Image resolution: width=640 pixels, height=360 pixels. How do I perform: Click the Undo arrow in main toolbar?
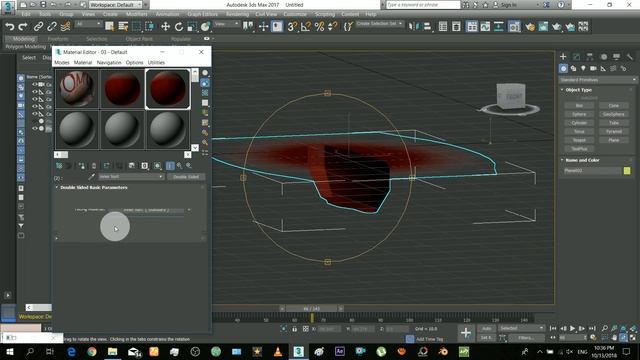10,27
